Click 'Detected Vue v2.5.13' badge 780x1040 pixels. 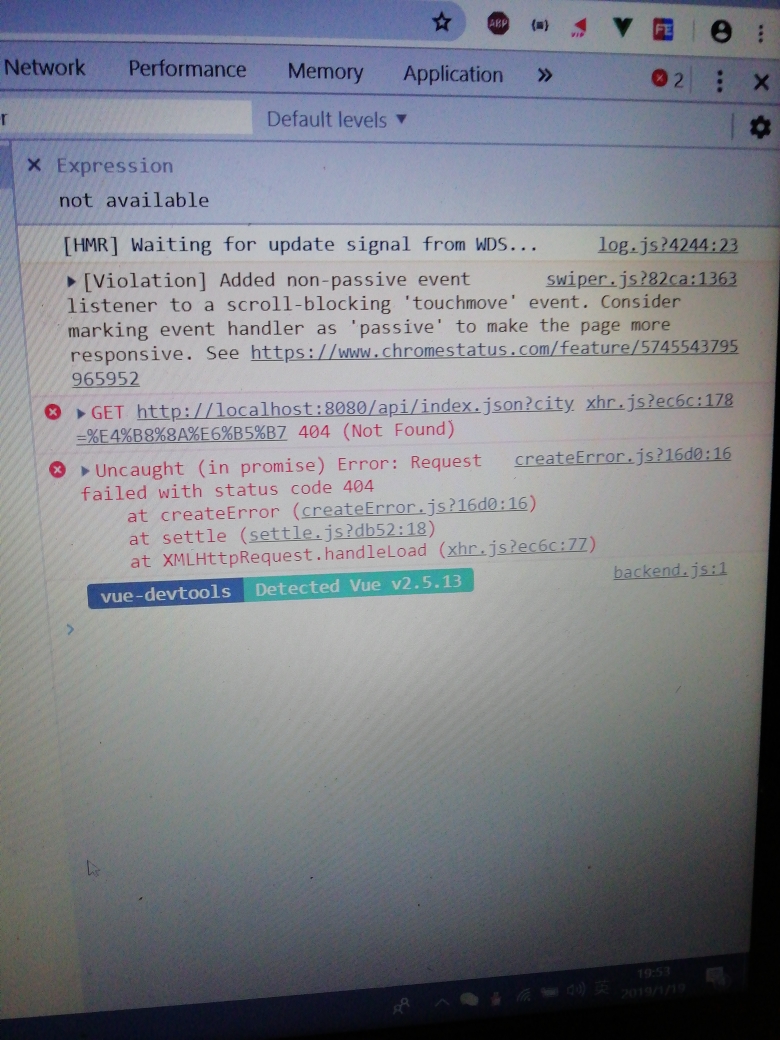pos(358,584)
